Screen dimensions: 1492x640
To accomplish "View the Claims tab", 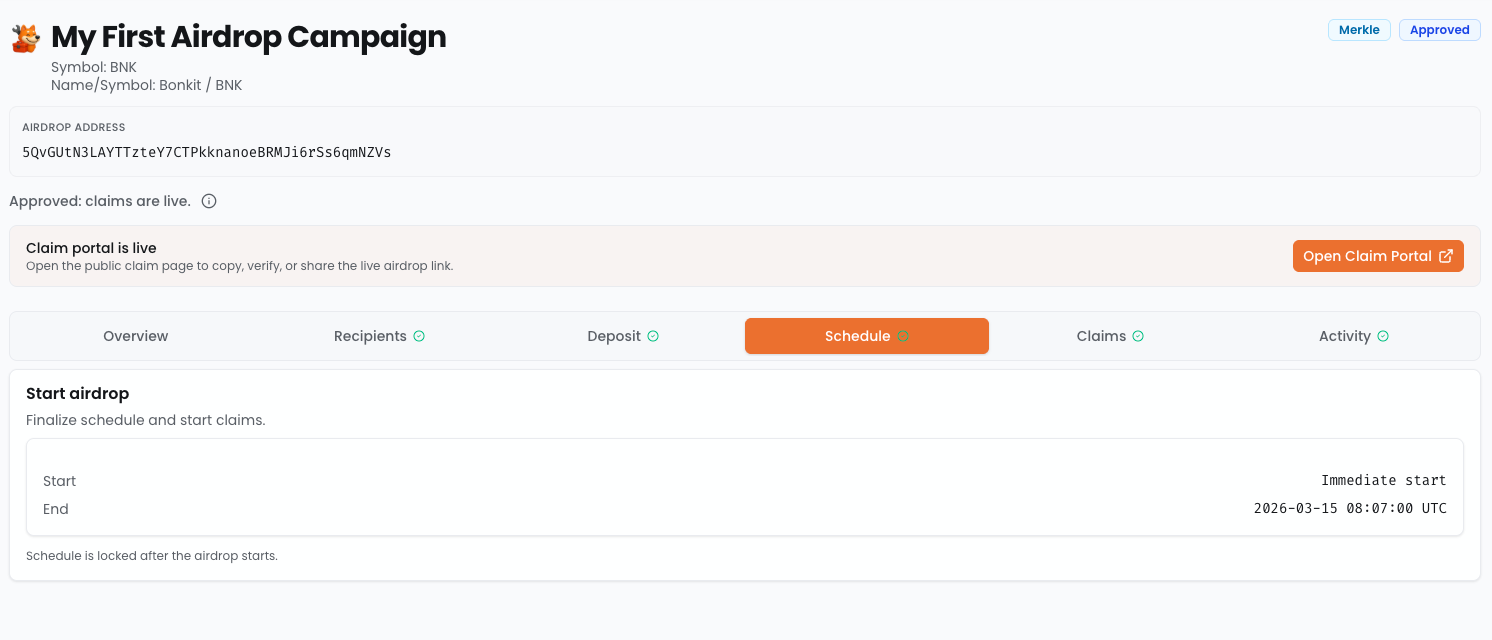I will 1101,336.
